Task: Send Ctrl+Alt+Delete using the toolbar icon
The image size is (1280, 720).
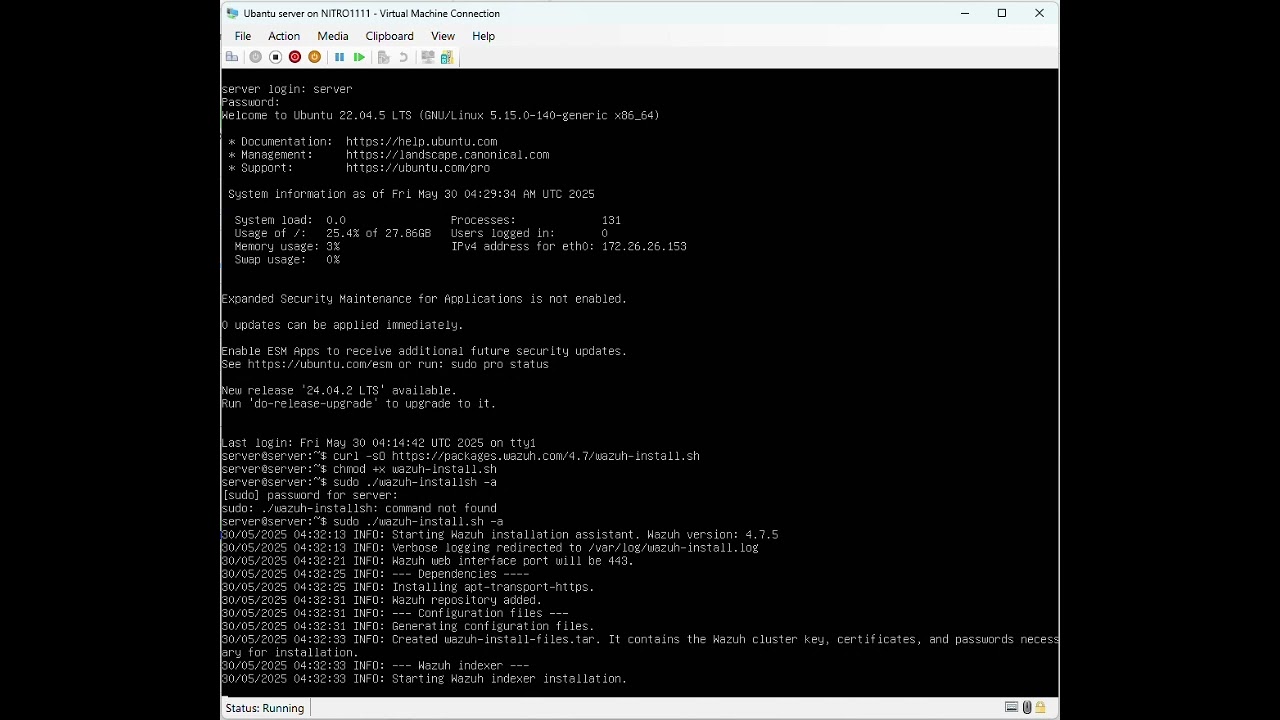Action: [x=232, y=57]
